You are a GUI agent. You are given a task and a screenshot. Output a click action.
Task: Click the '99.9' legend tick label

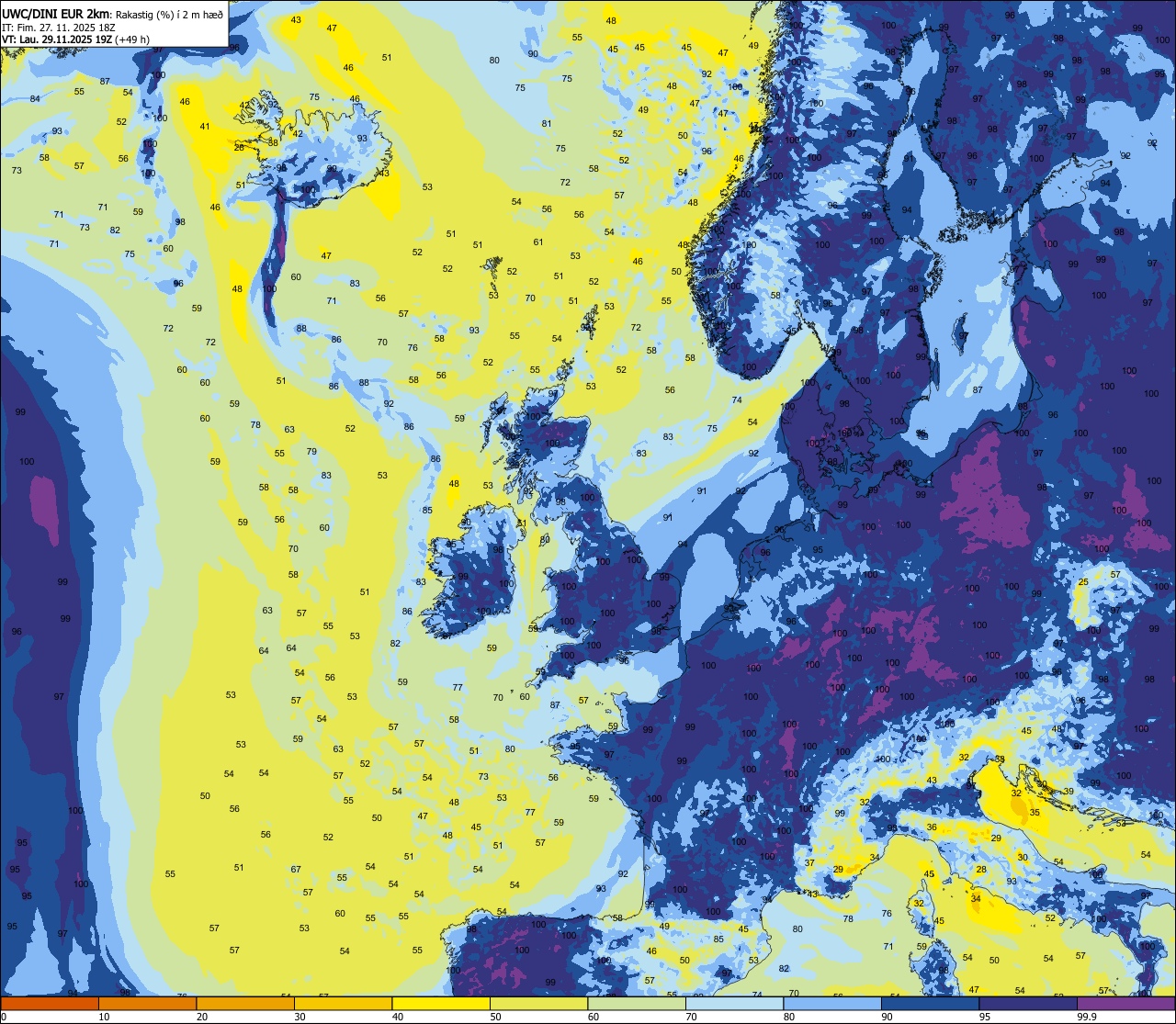click(x=1087, y=1017)
